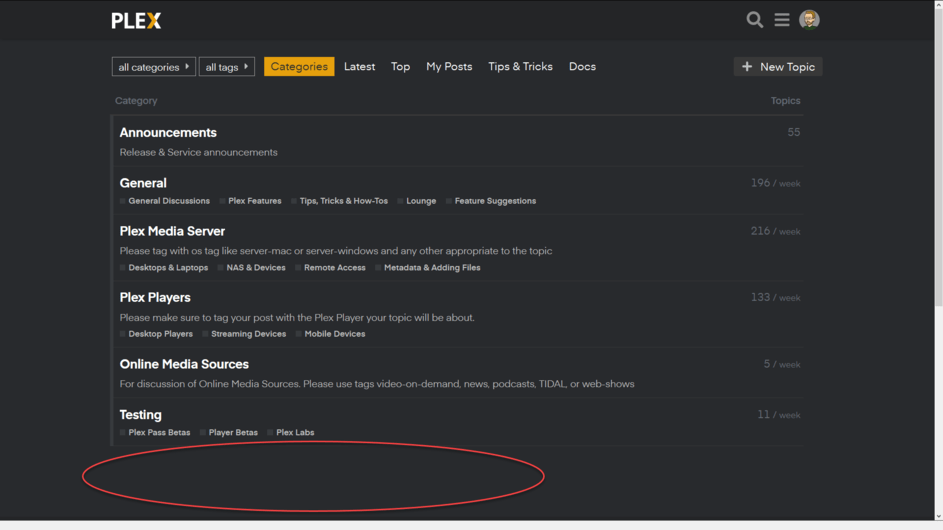Click the New Topic button
Screen dimensions: 943x530
click(778, 67)
